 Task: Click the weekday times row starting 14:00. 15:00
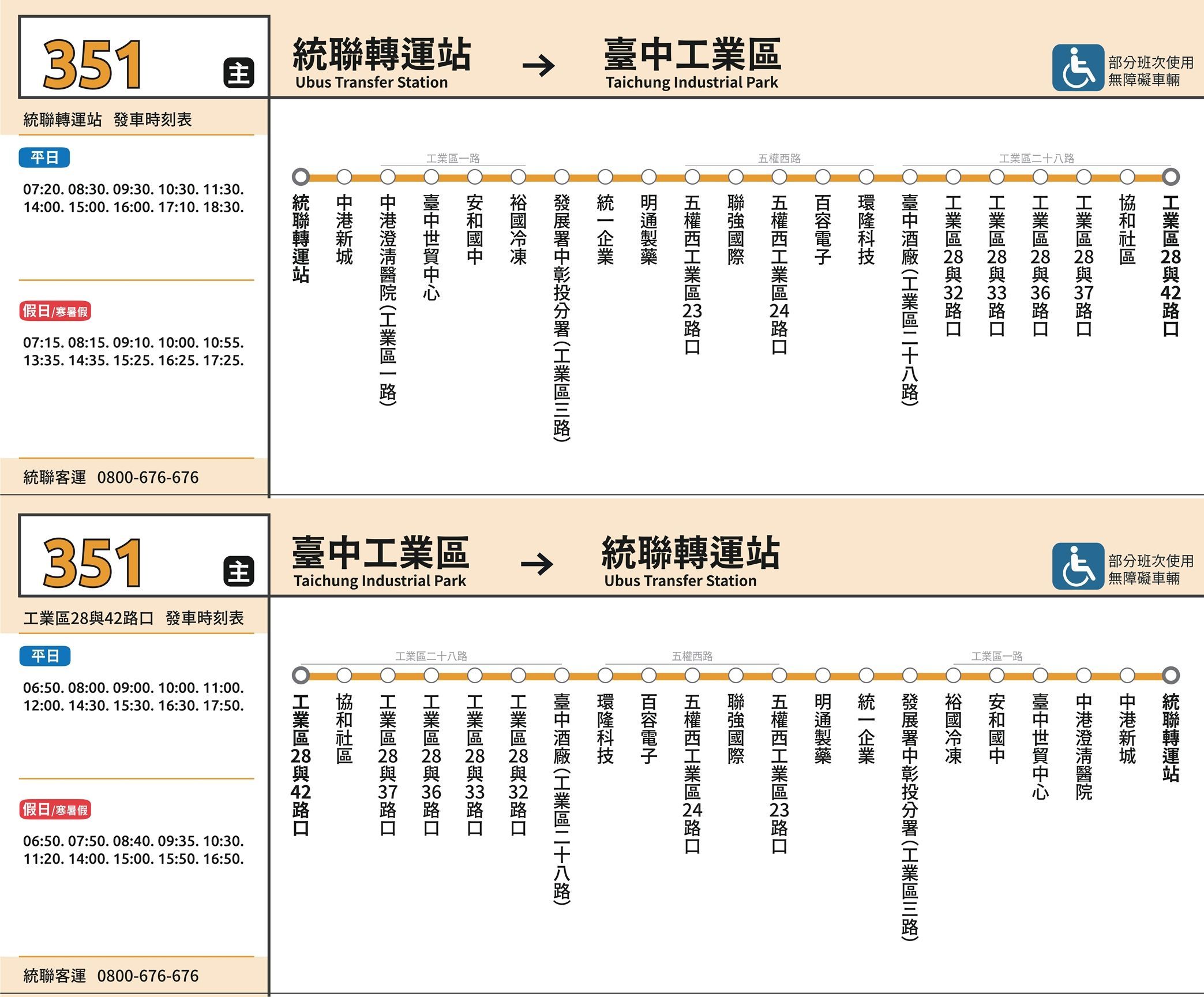133,207
